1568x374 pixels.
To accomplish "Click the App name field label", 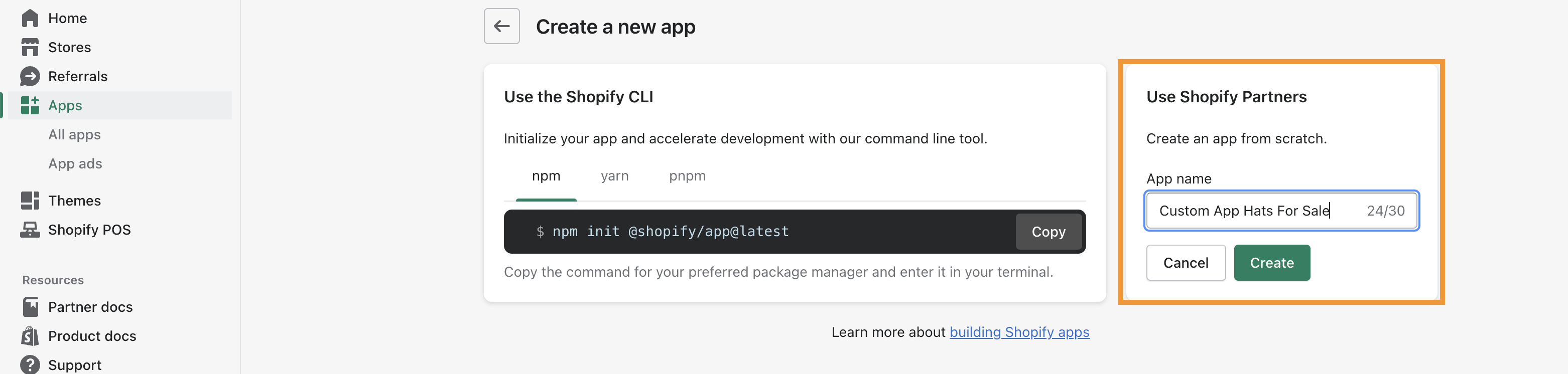I will (1179, 179).
